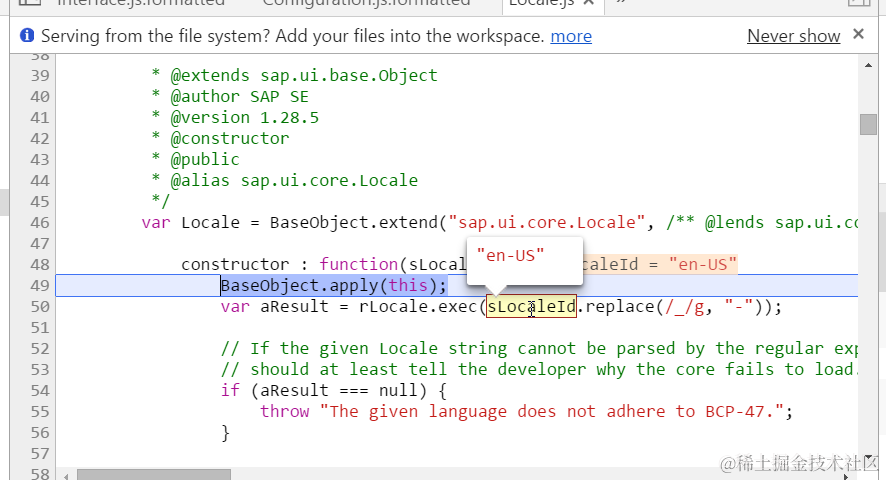Click the blue info icon in the infobar
This screenshot has width=886, height=480.
click(27, 36)
